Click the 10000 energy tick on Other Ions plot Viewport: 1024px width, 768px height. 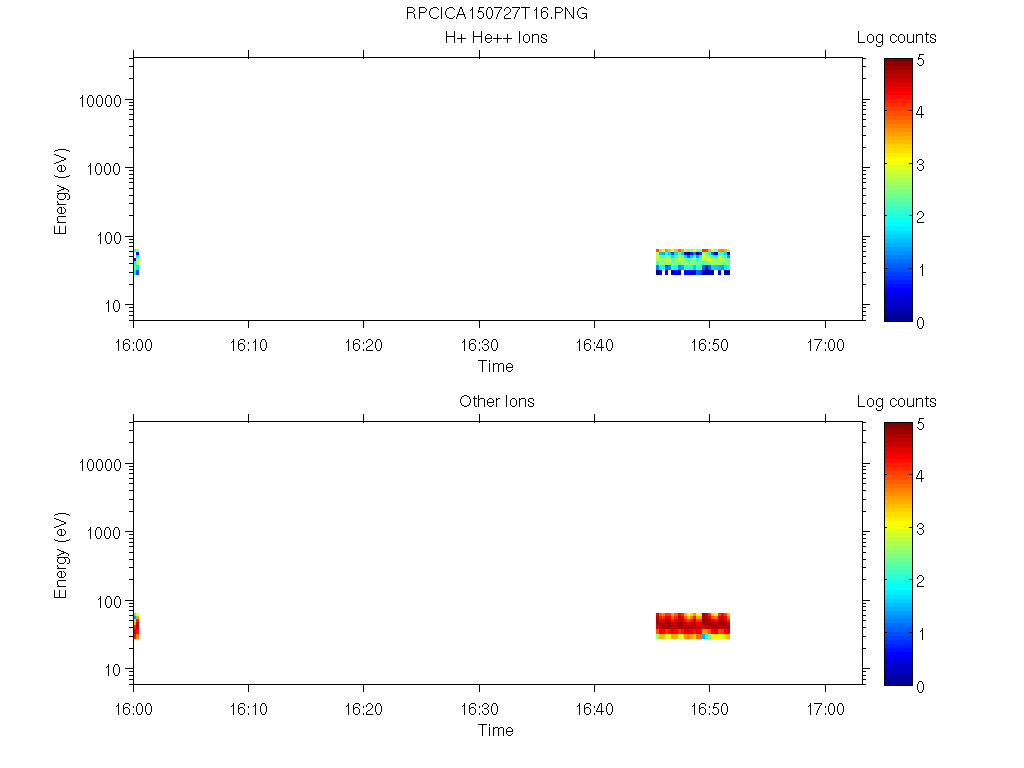[x=100, y=465]
